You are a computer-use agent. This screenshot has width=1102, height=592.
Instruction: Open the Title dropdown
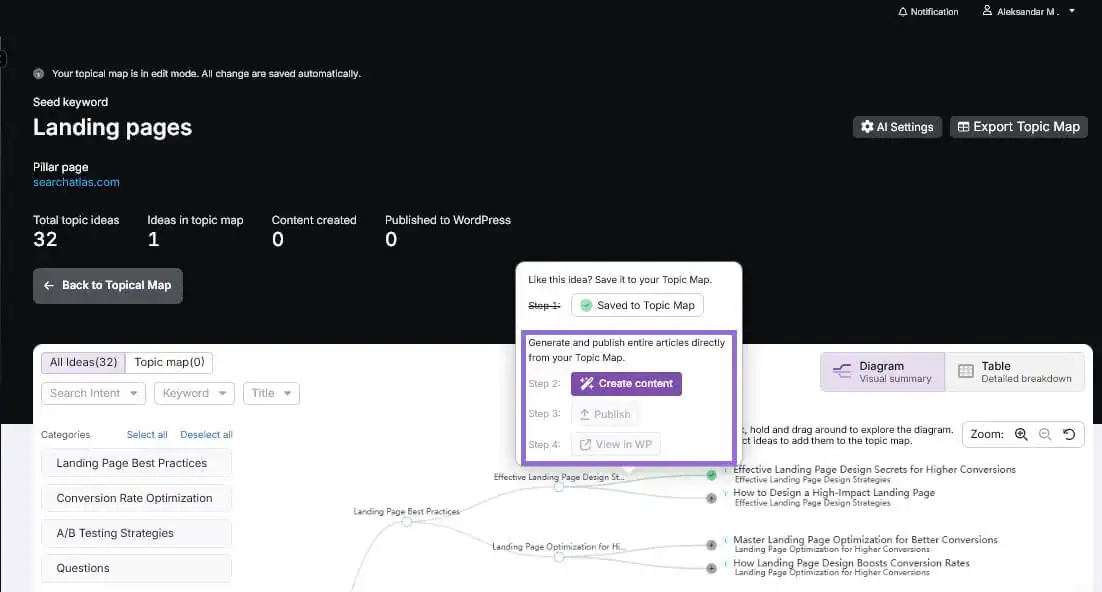(271, 393)
